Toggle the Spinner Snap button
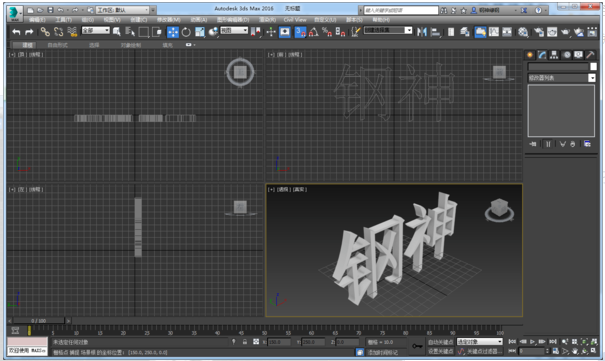This screenshot has height=361, width=605. pos(340,32)
